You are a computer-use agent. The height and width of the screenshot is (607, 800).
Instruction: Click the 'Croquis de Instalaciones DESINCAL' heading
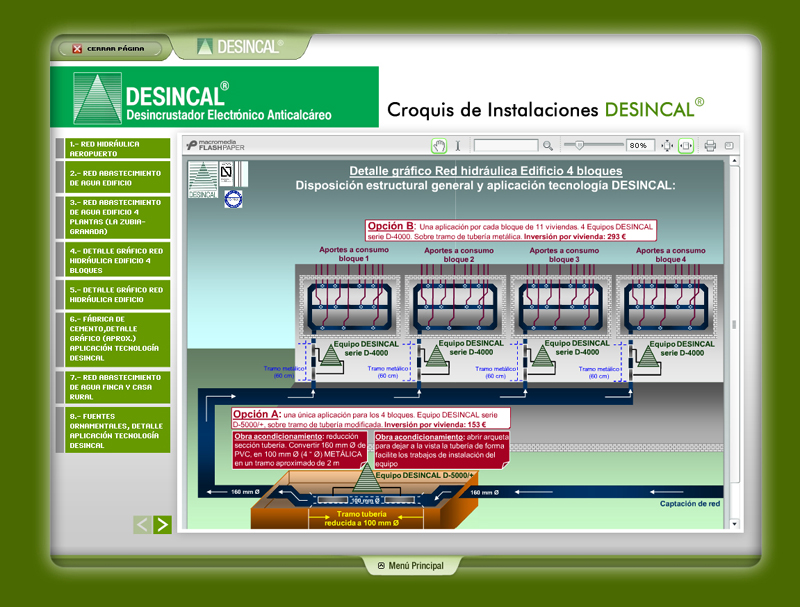[x=545, y=109]
